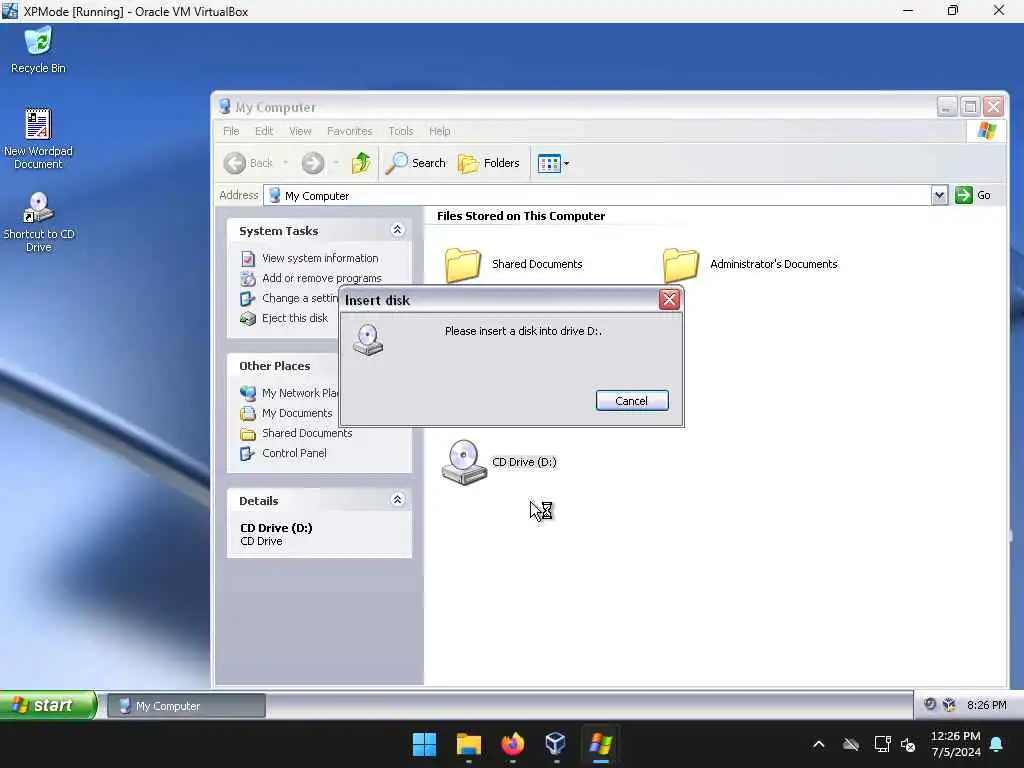Collapse the System Tasks panel
Screen dimensions: 1024x768
[397, 230]
